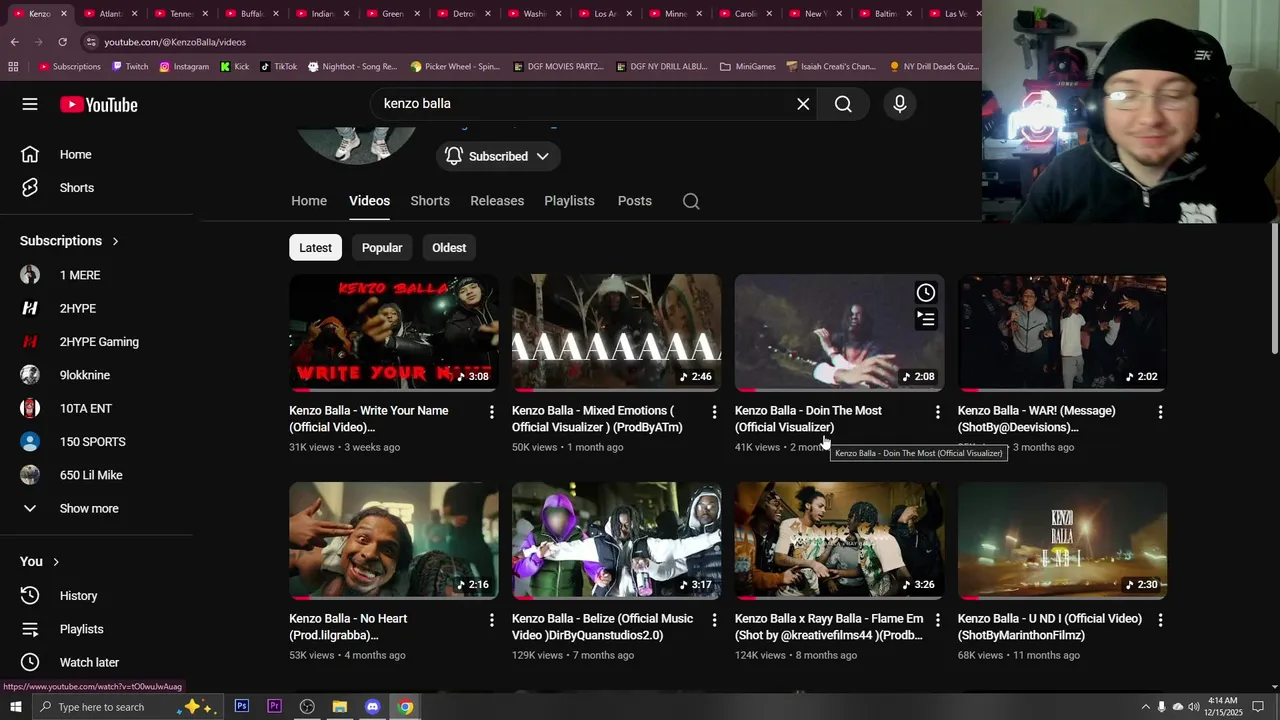Open options menu for Doin The Most video

click(937, 412)
